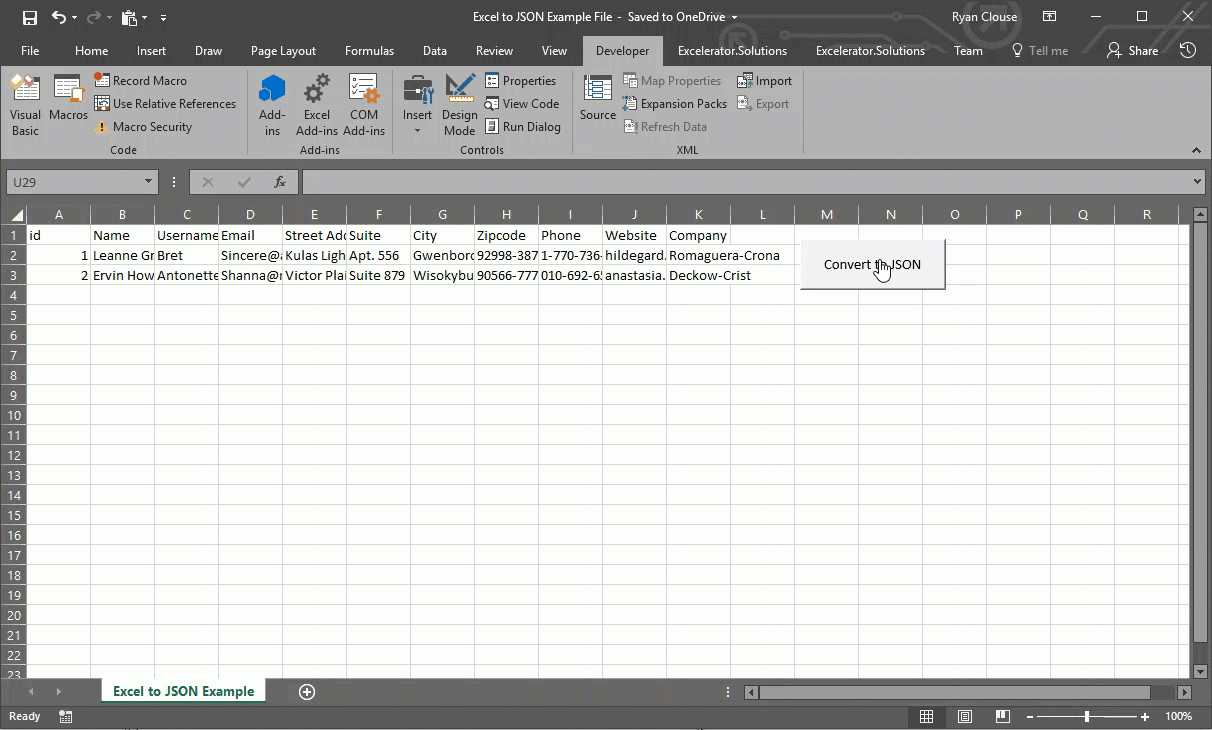The width and height of the screenshot is (1212, 730).
Task: Switch to the Formulas ribbon tab
Action: tap(369, 50)
